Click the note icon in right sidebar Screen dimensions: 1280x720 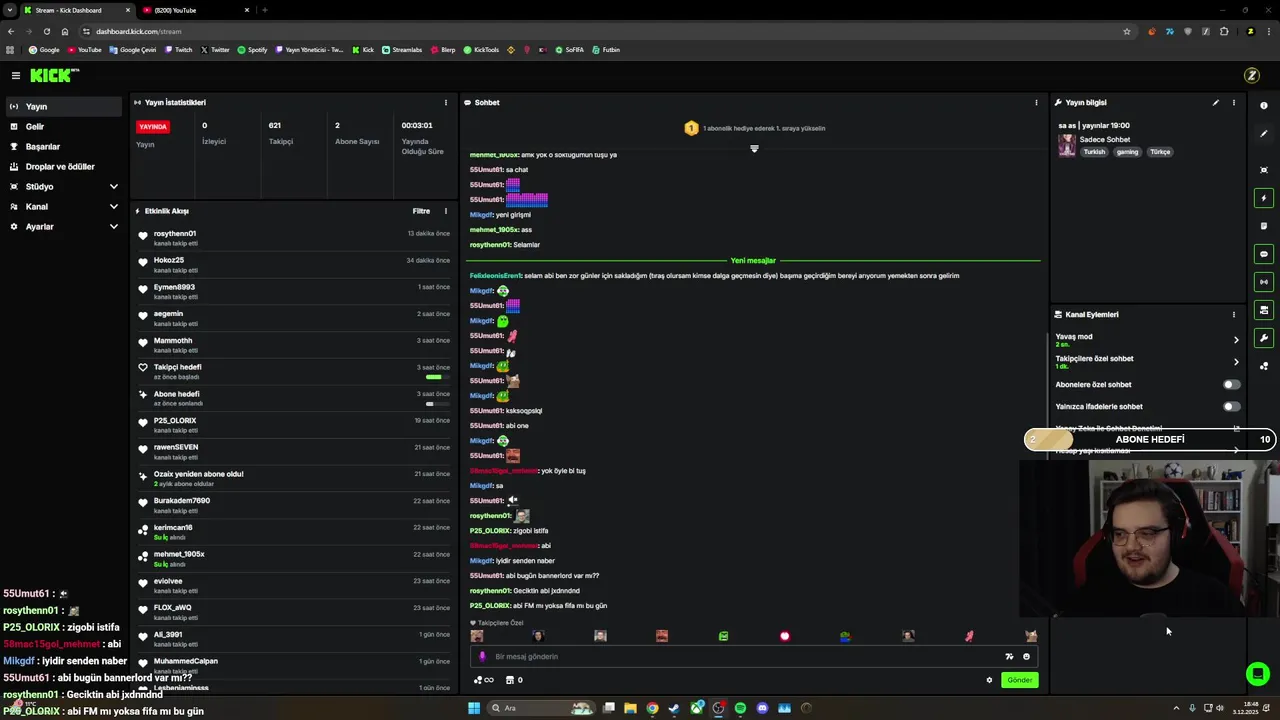pyautogui.click(x=1264, y=226)
